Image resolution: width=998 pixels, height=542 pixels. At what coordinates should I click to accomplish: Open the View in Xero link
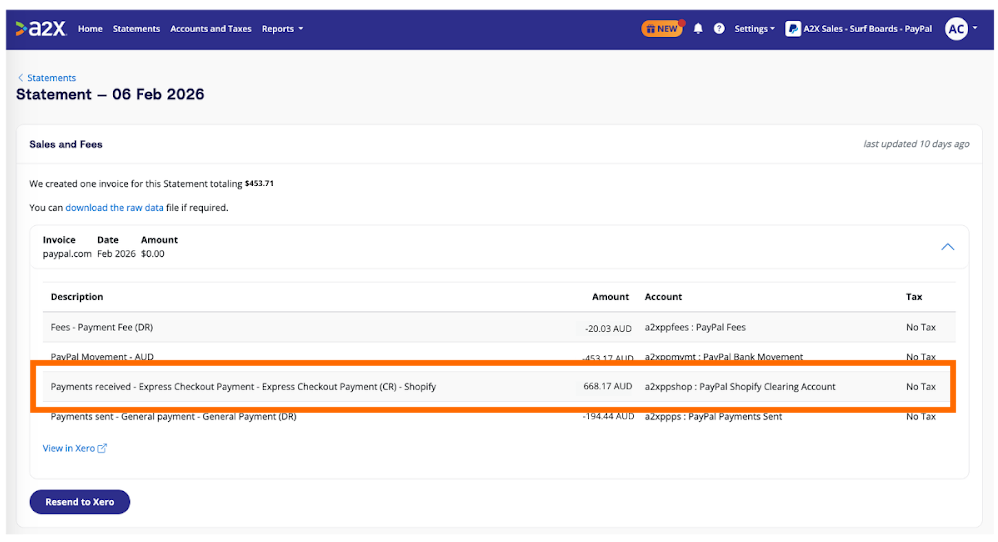click(x=69, y=448)
